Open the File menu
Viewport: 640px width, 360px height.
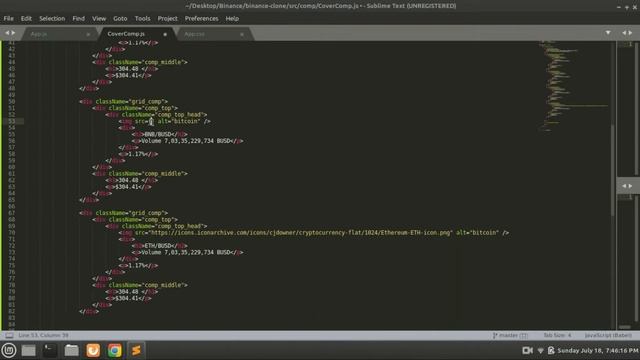[9, 18]
